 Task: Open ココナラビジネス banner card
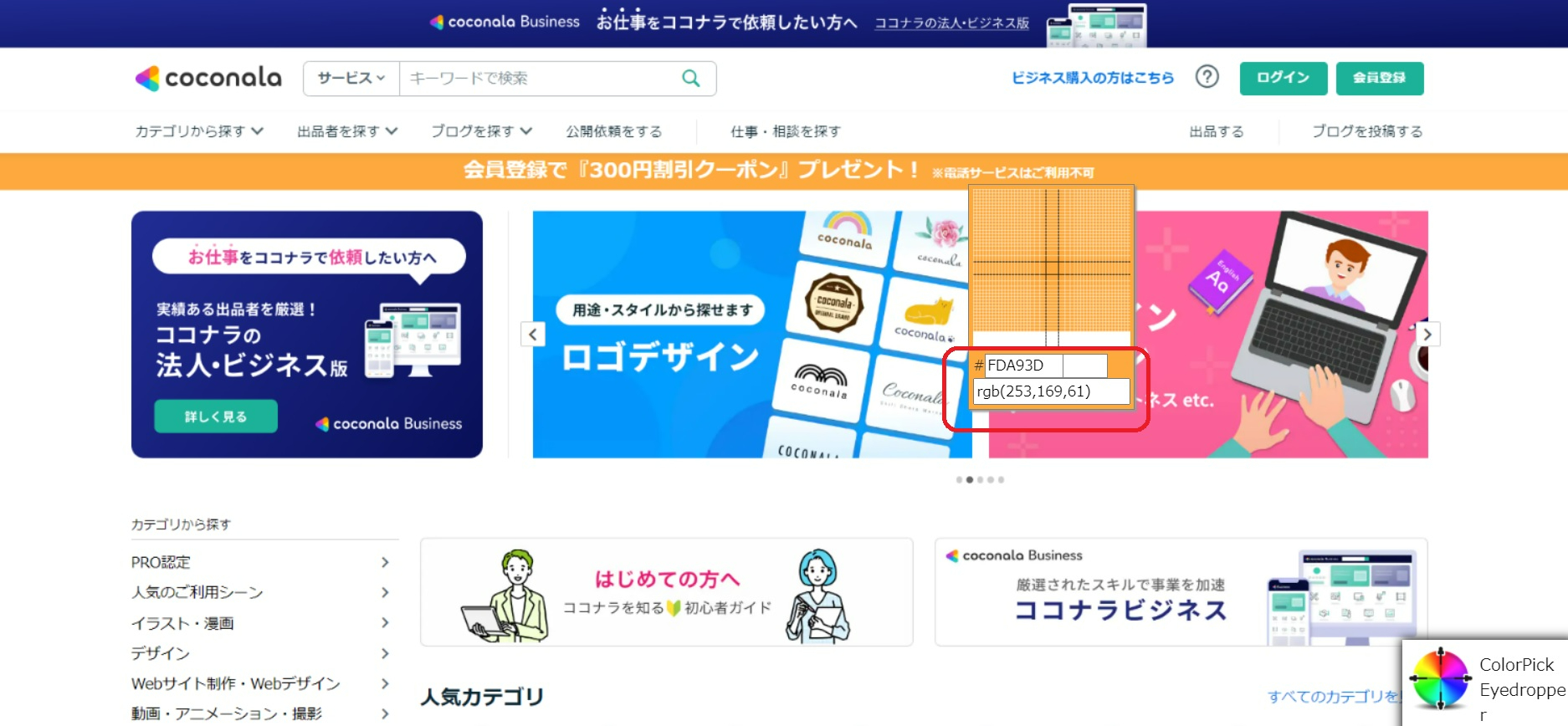1181,592
